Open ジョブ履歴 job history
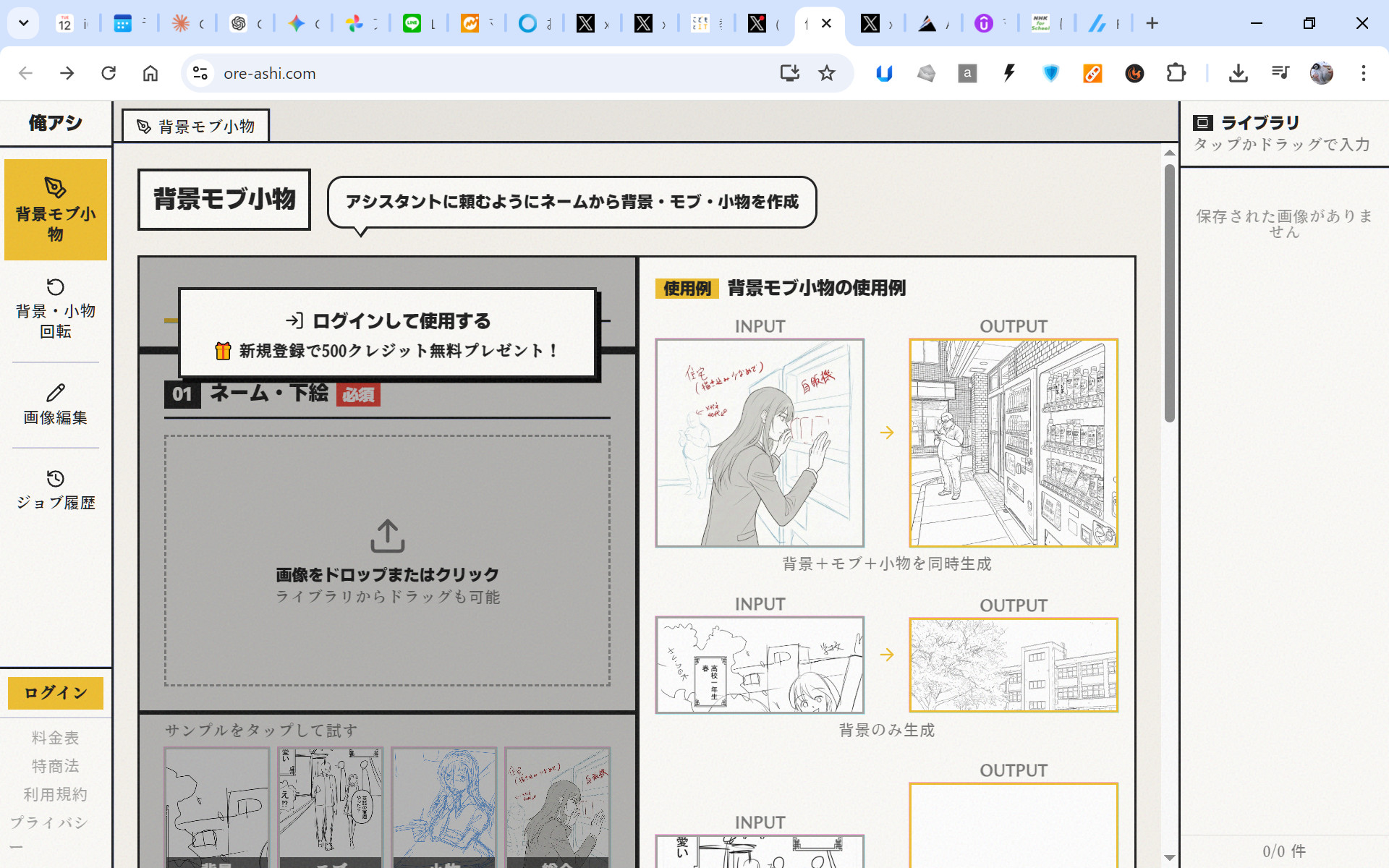 coord(56,490)
